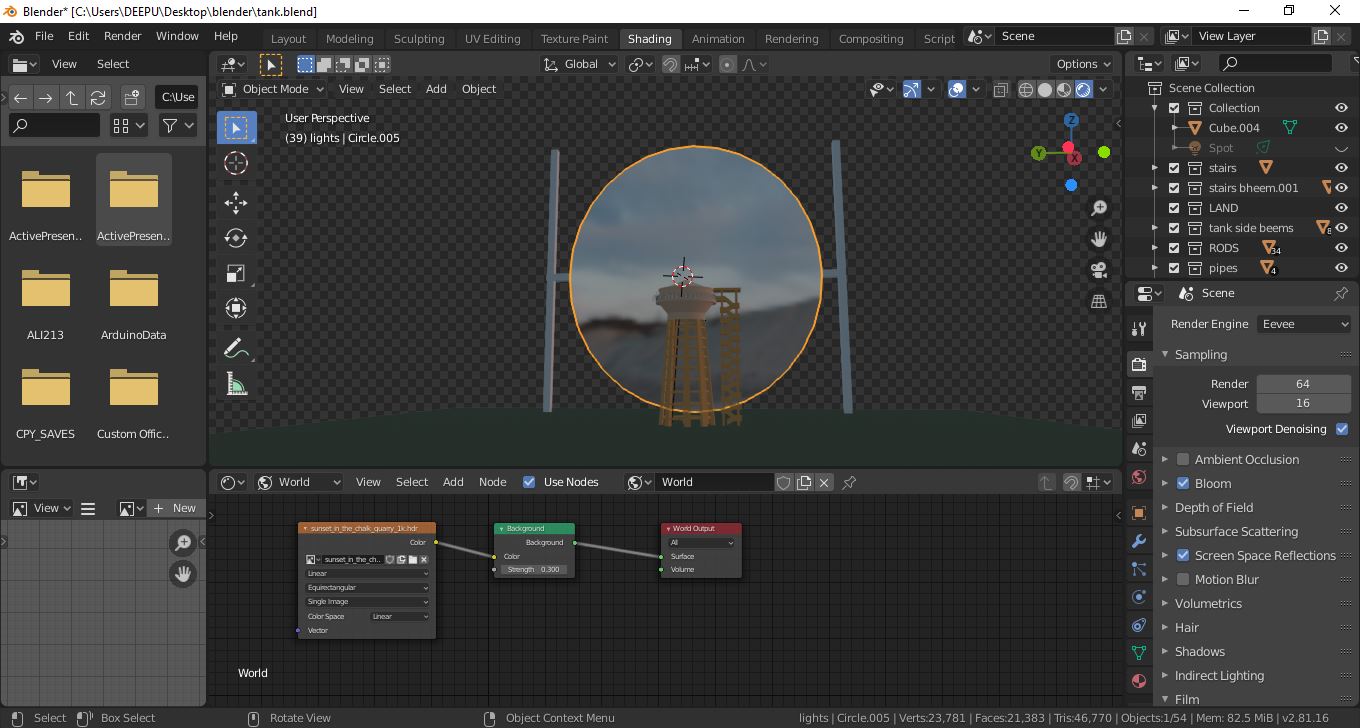Screen dimensions: 1360x728
Task: Click the New image button
Action: (174, 508)
